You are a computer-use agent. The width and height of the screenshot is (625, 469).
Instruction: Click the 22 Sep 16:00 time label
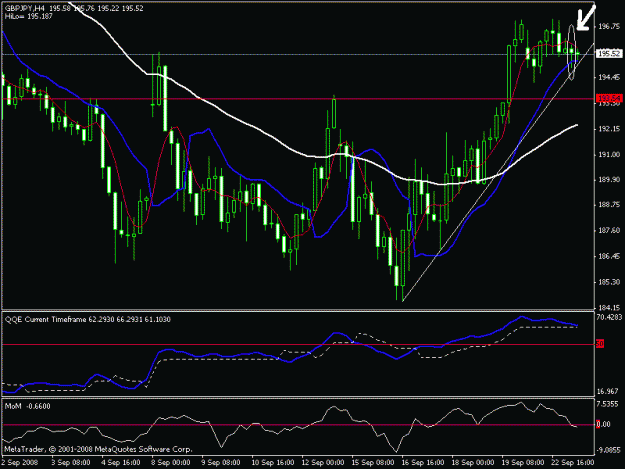point(573,462)
